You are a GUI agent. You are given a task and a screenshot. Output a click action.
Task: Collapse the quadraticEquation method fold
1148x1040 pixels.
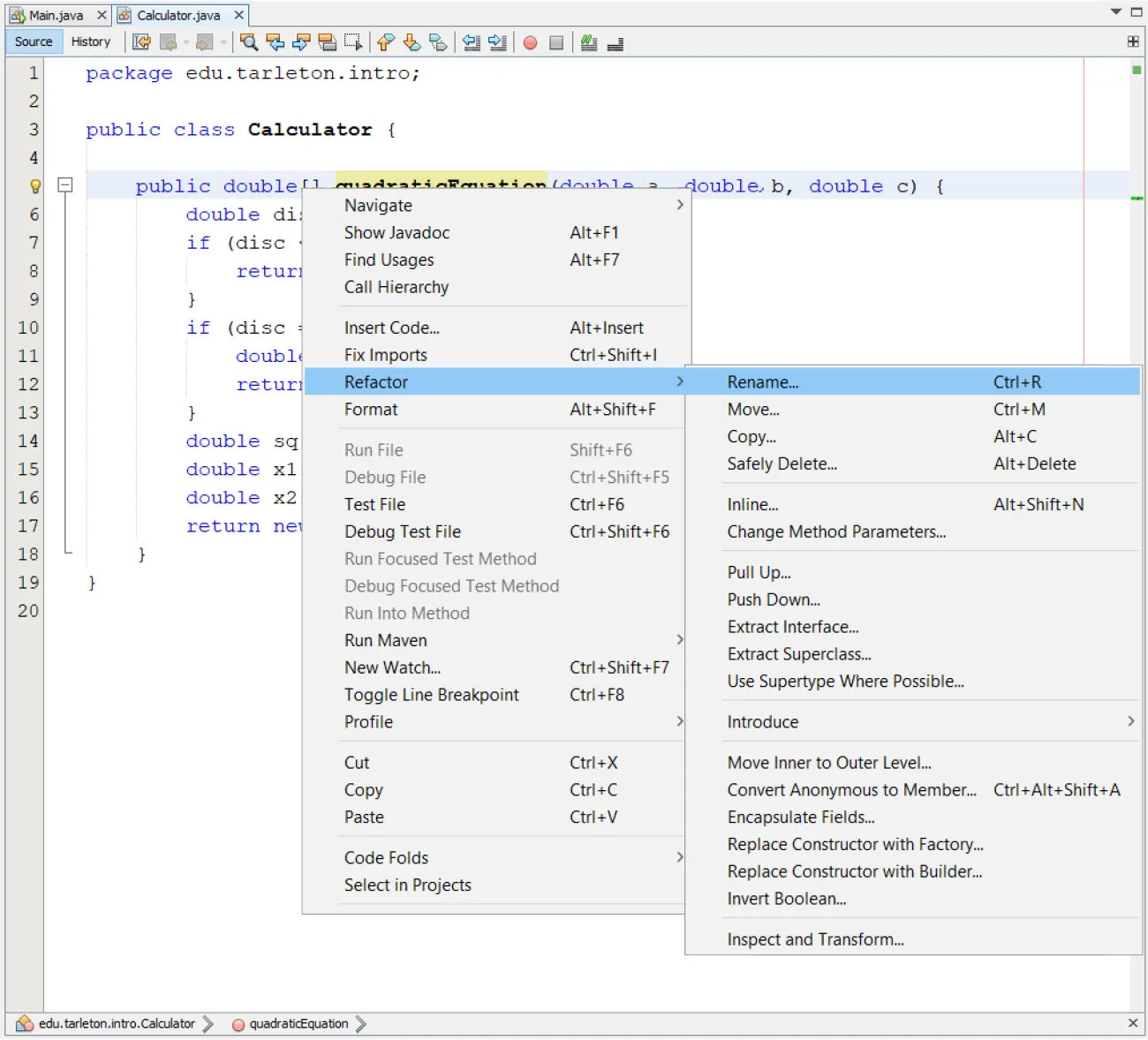tap(64, 185)
